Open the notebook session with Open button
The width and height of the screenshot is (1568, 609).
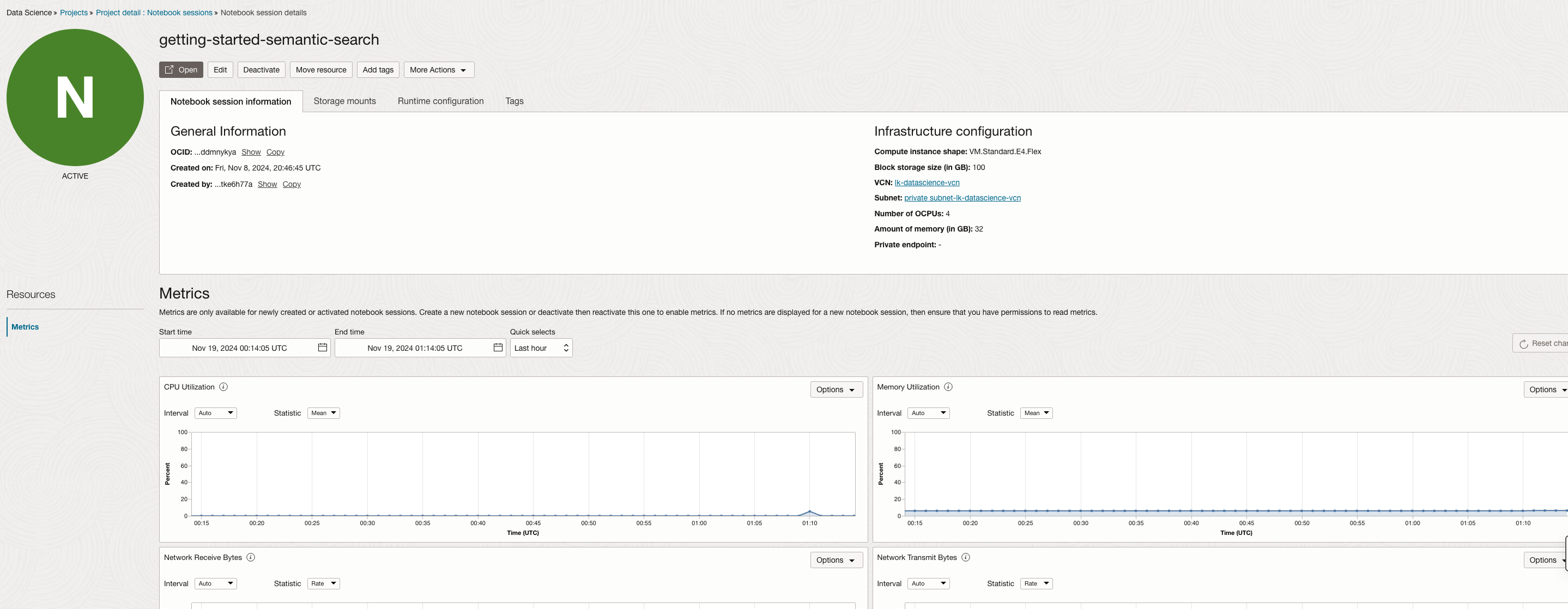181,70
